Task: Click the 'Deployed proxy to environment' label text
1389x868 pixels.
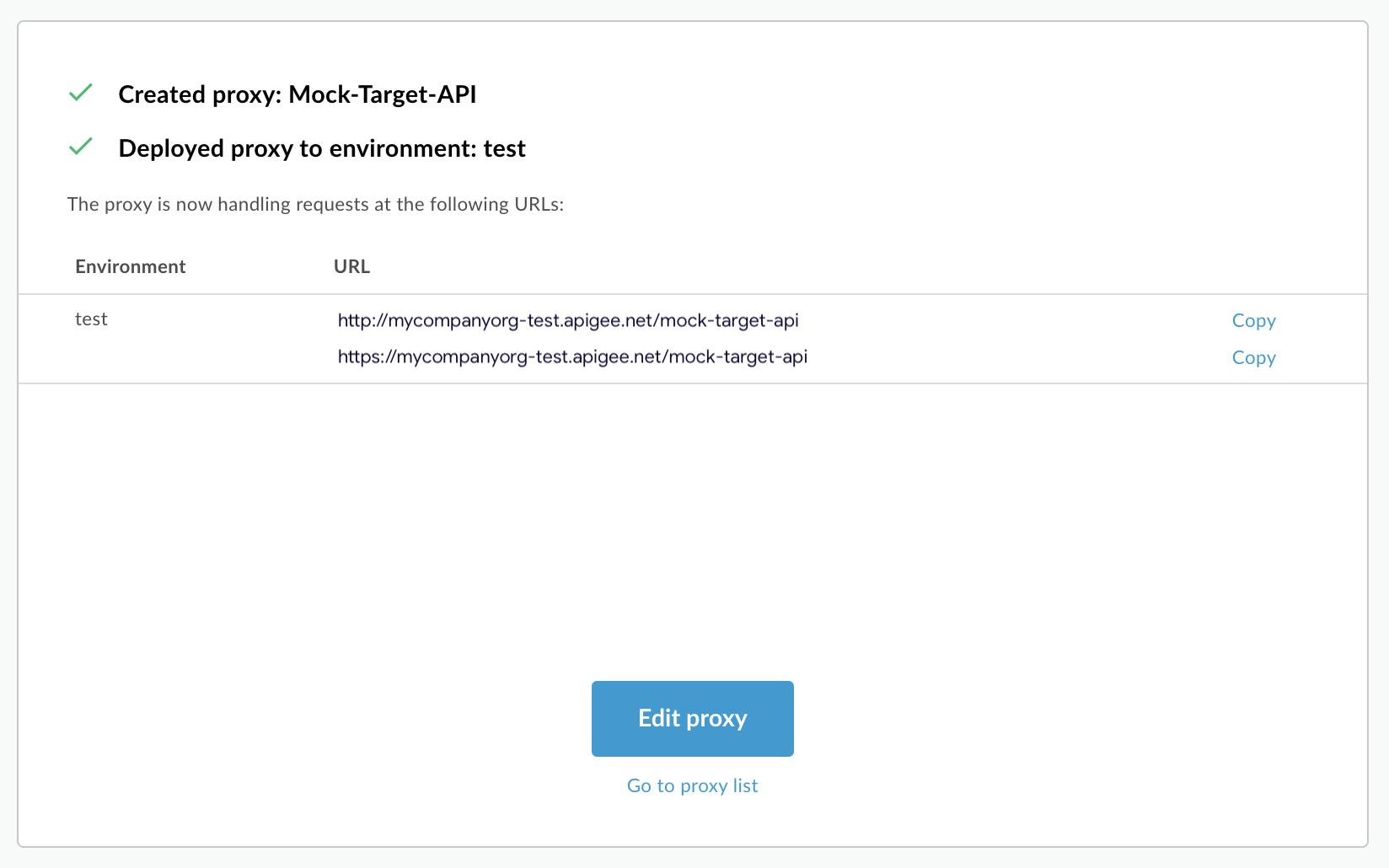Action: point(298,148)
